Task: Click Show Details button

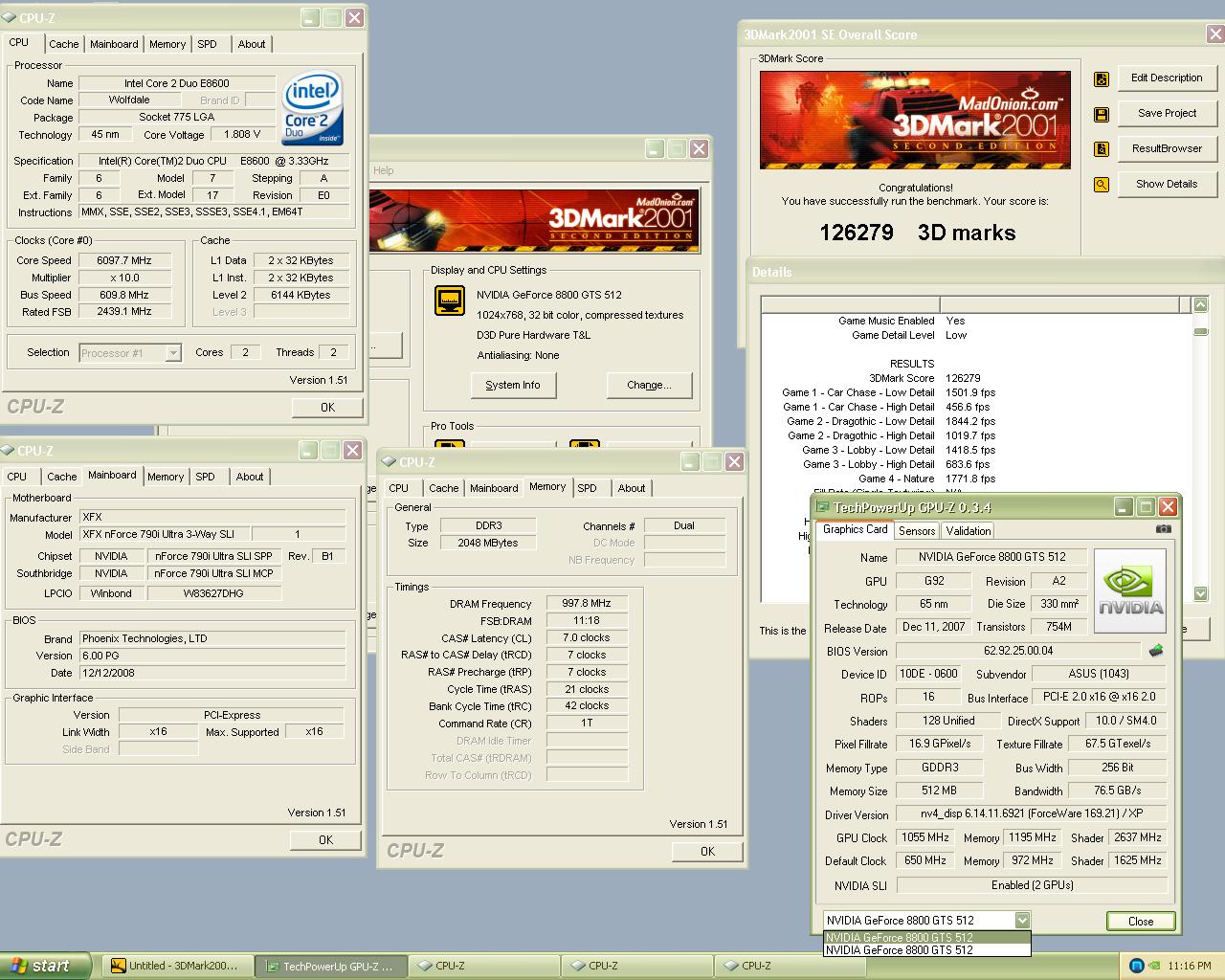Action: tap(1167, 185)
